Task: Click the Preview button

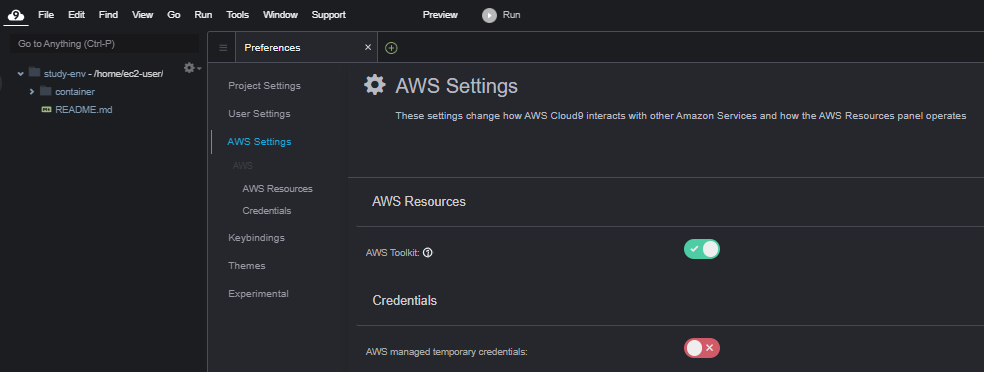Action: click(440, 15)
